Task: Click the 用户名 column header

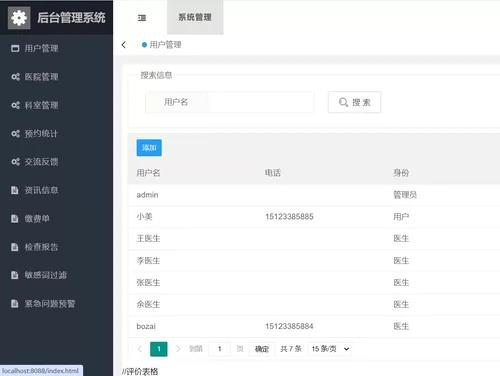Action: (148, 173)
